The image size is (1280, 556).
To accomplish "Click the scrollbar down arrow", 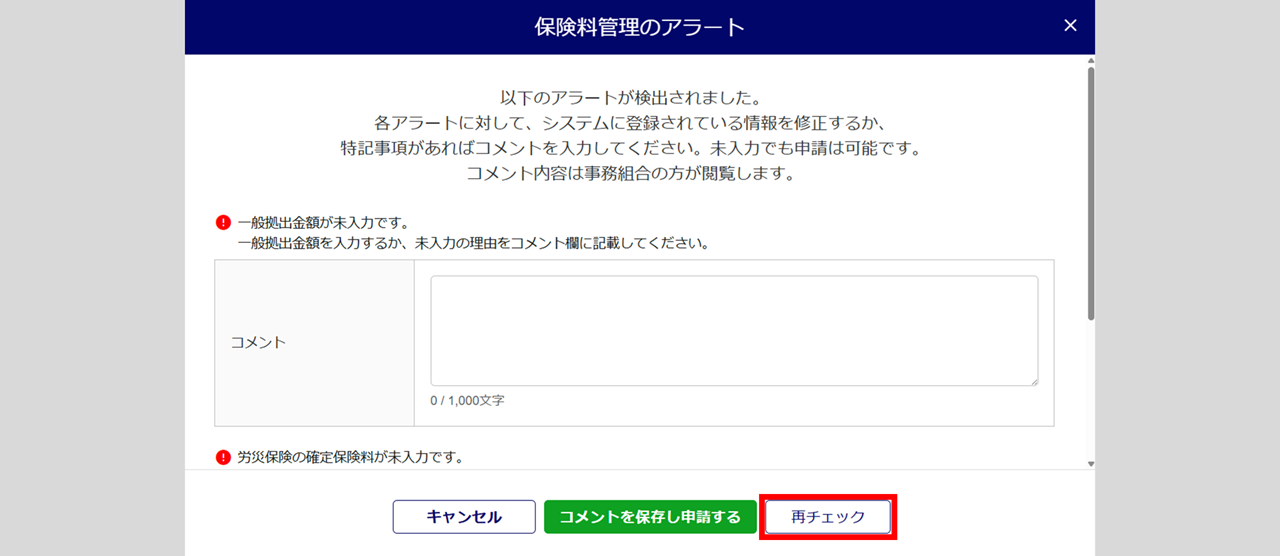I will (x=1090, y=463).
